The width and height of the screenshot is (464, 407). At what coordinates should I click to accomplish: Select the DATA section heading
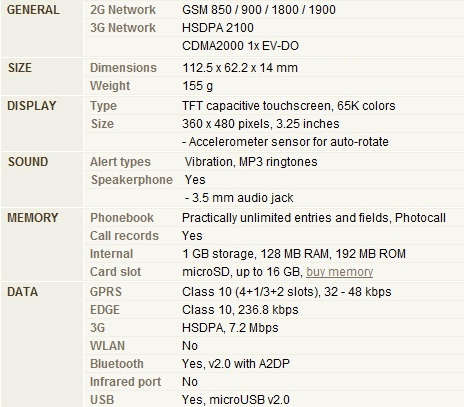click(22, 292)
